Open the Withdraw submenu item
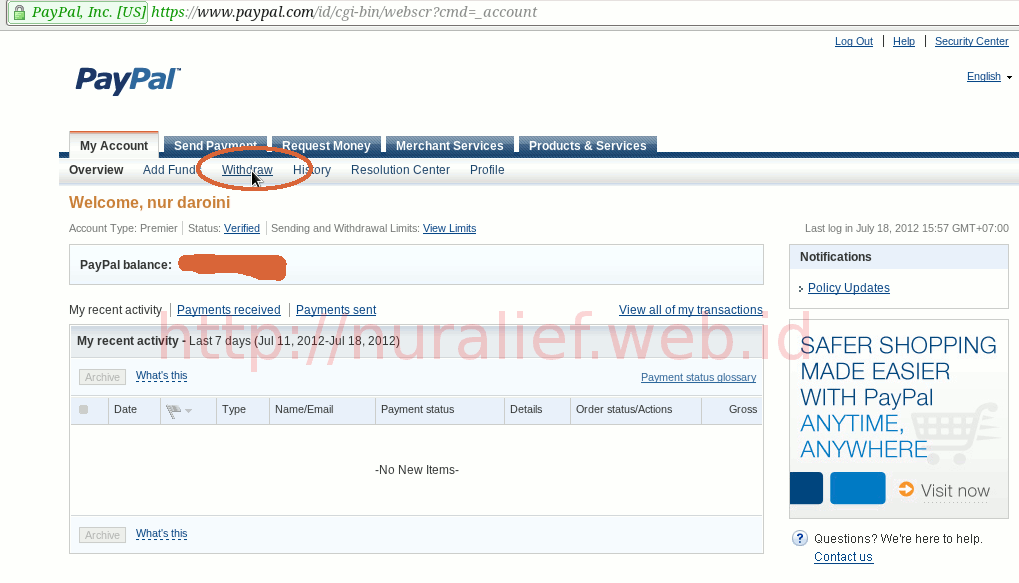The width and height of the screenshot is (1019, 583). (247, 170)
